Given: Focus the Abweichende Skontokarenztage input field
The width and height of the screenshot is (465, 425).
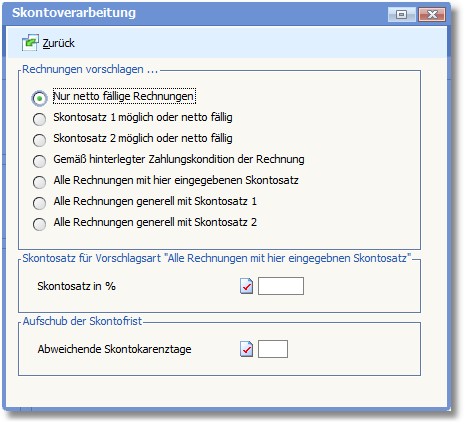Looking at the screenshot, I should (273, 349).
